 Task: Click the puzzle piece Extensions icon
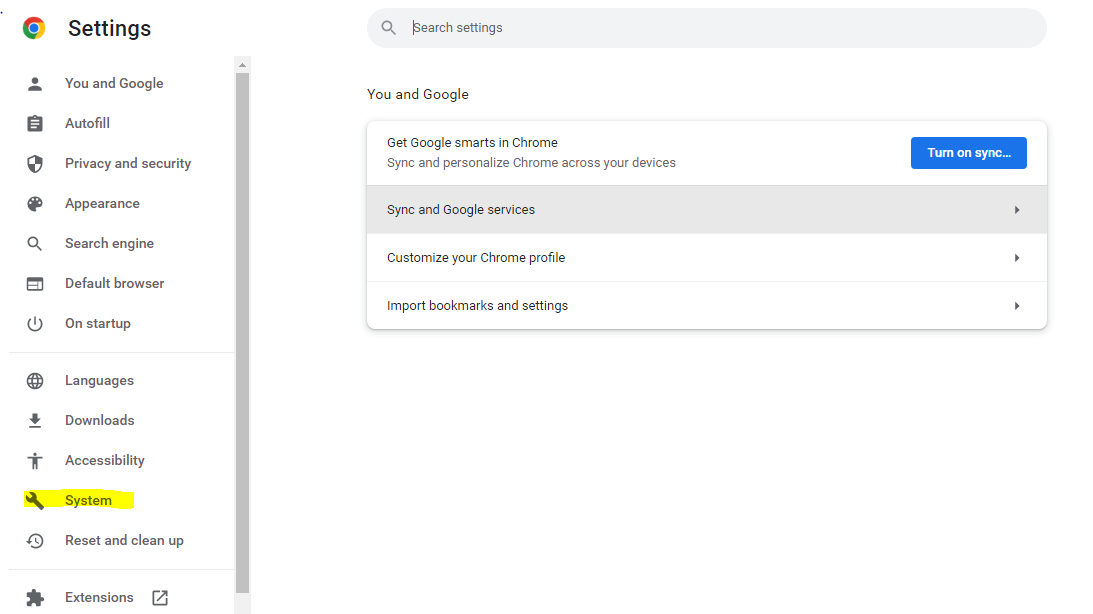35,598
